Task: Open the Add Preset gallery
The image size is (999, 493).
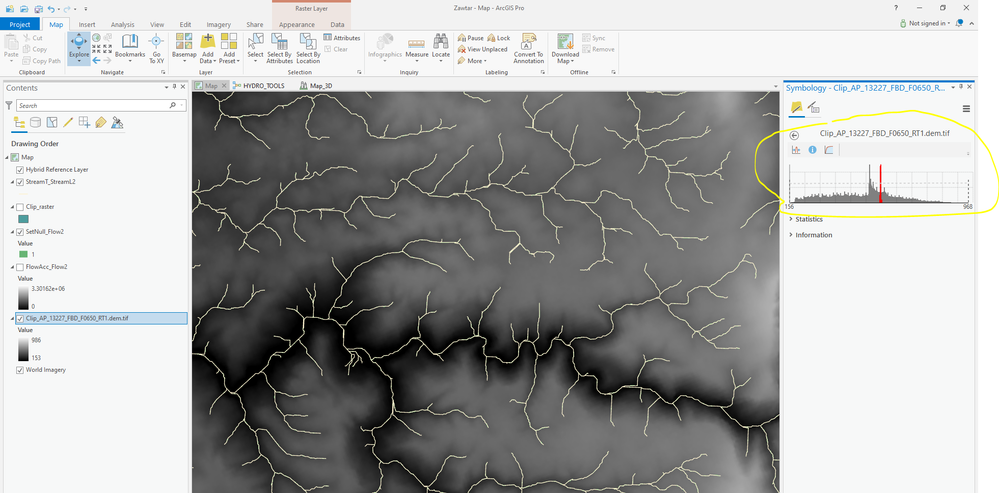Action: coord(229,48)
